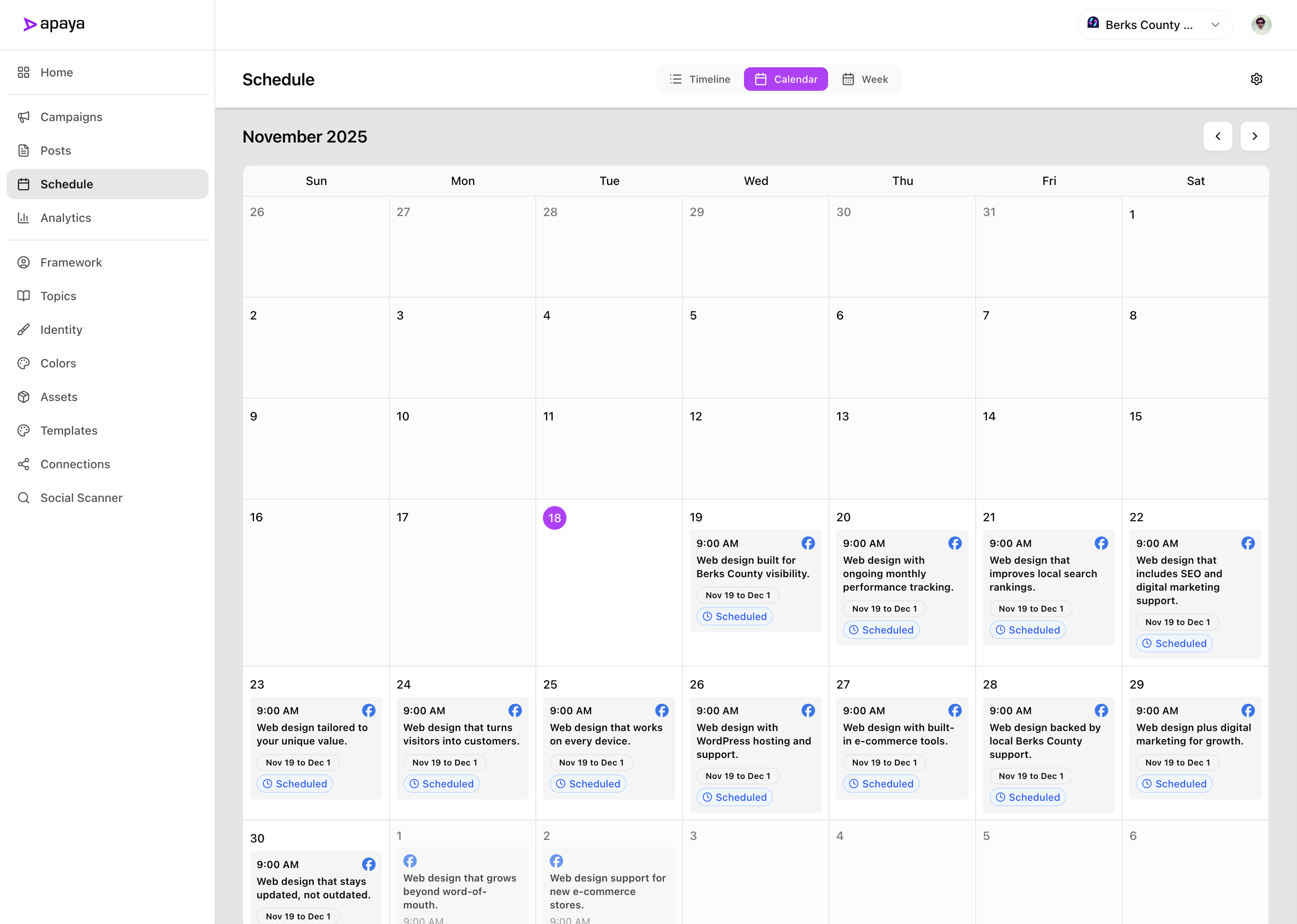
Task: Click the Templates cookie icon
Action: click(23, 431)
